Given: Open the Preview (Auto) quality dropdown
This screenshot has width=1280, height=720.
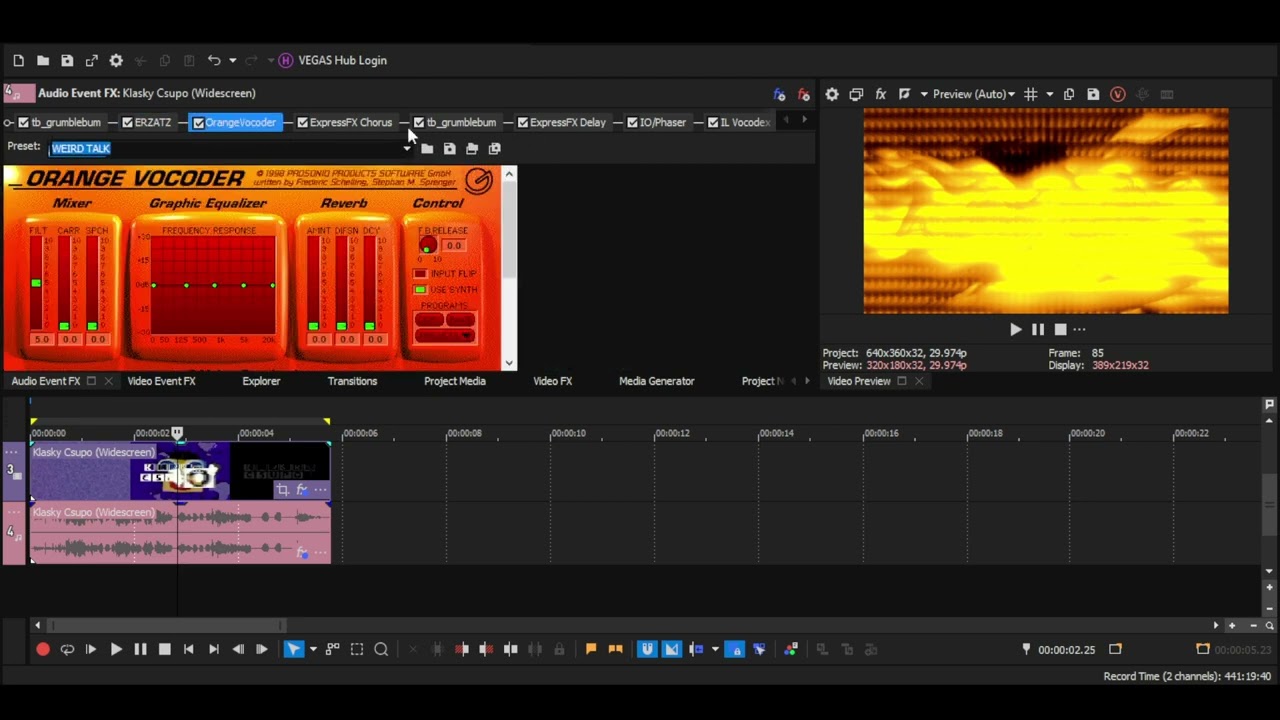Looking at the screenshot, I should coord(974,94).
